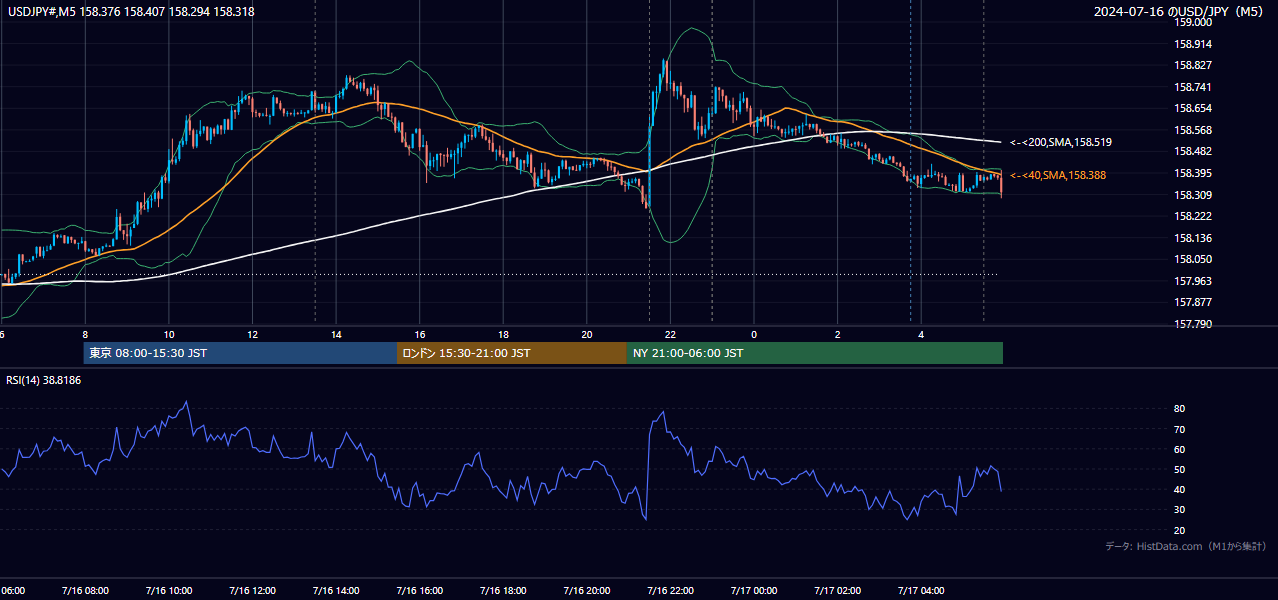The width and height of the screenshot is (1278, 600).
Task: Click the 158.050 price axis label
Action: click(x=1193, y=259)
